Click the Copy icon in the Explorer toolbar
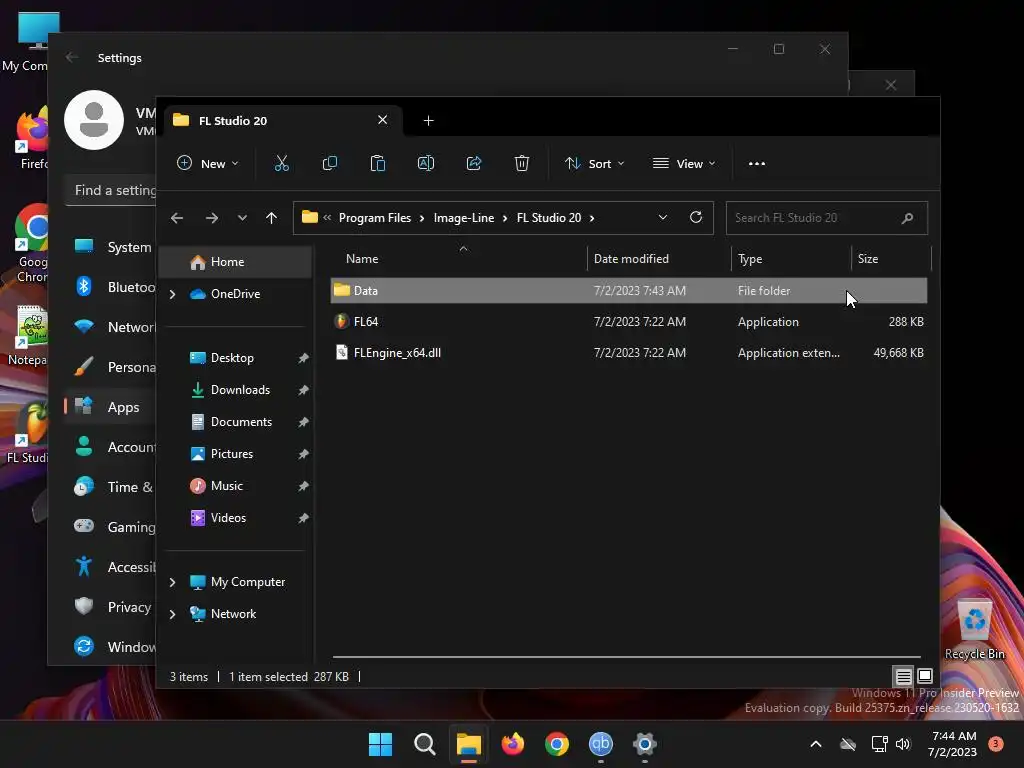 tap(330, 163)
